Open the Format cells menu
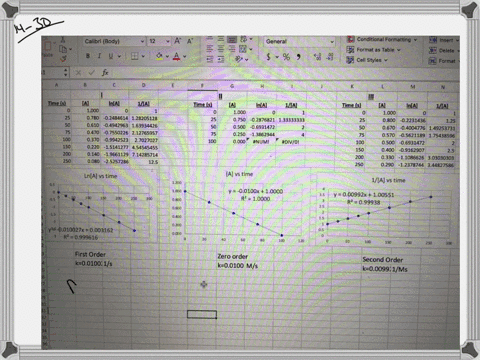 click(x=444, y=61)
